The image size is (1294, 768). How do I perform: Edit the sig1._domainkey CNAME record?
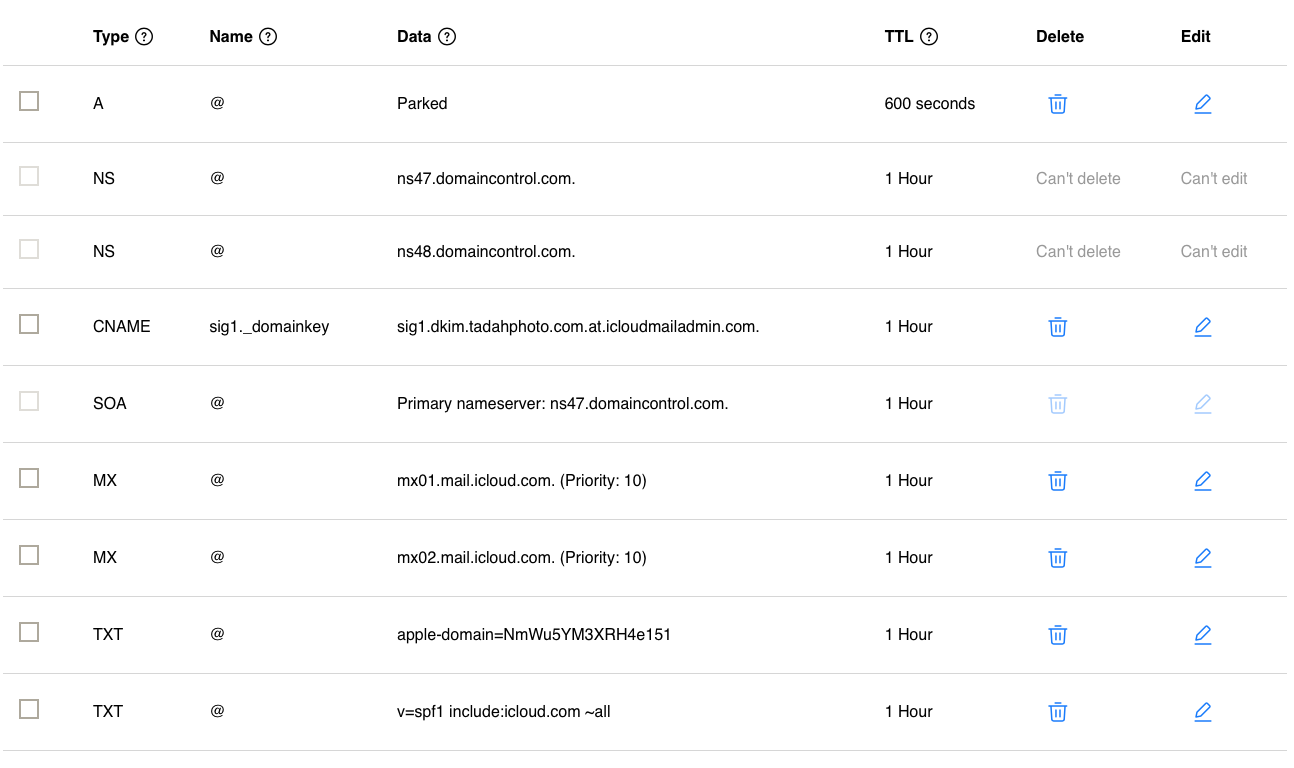[1202, 327]
